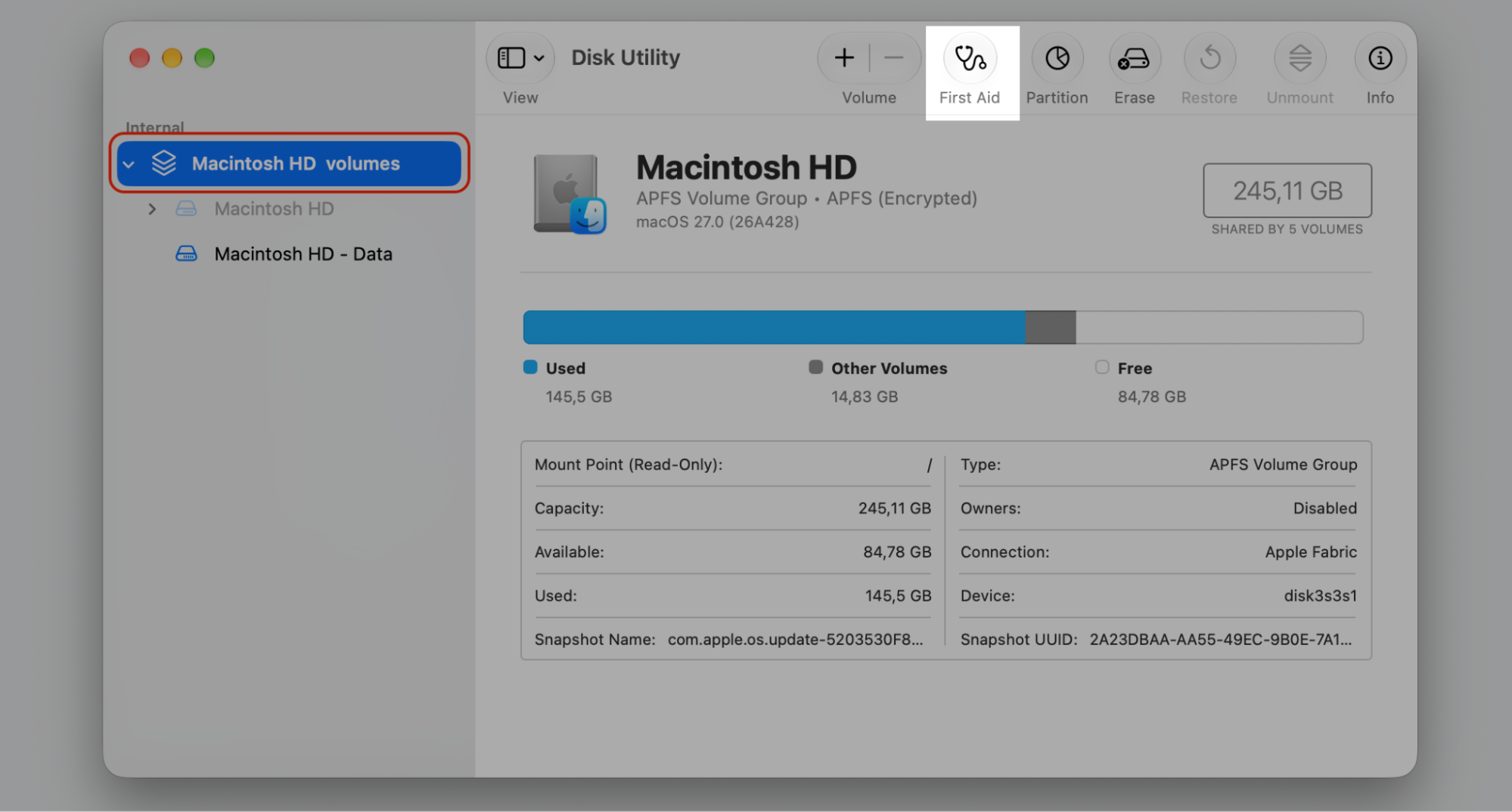This screenshot has width=1512, height=812.
Task: Click the blue Used legend swatch
Action: coord(530,367)
